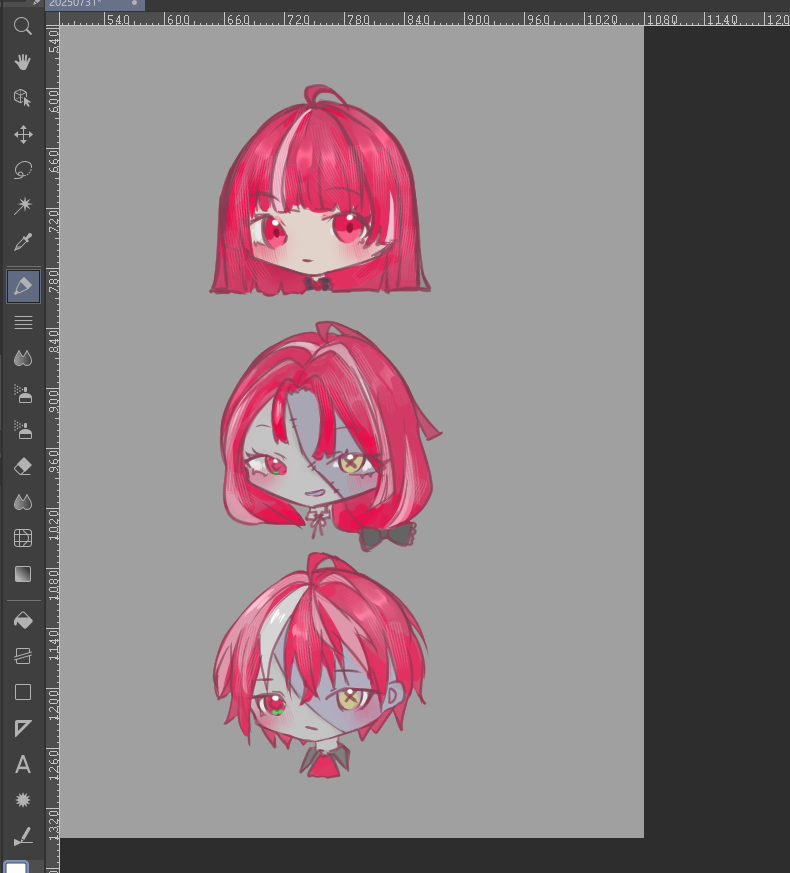790x873 pixels.
Task: Select the Blend tool beneath the Eraser
Action: click(23, 502)
